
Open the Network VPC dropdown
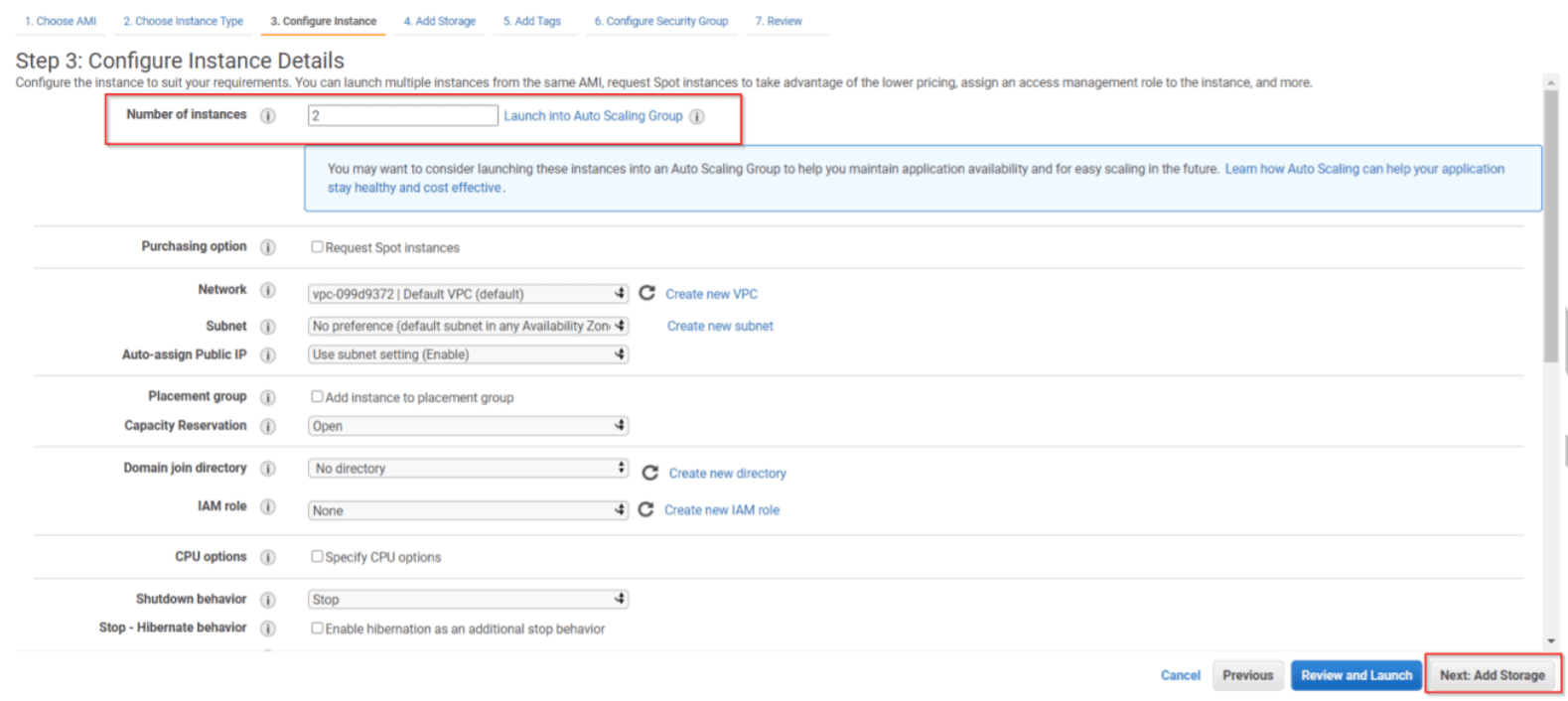(468, 294)
